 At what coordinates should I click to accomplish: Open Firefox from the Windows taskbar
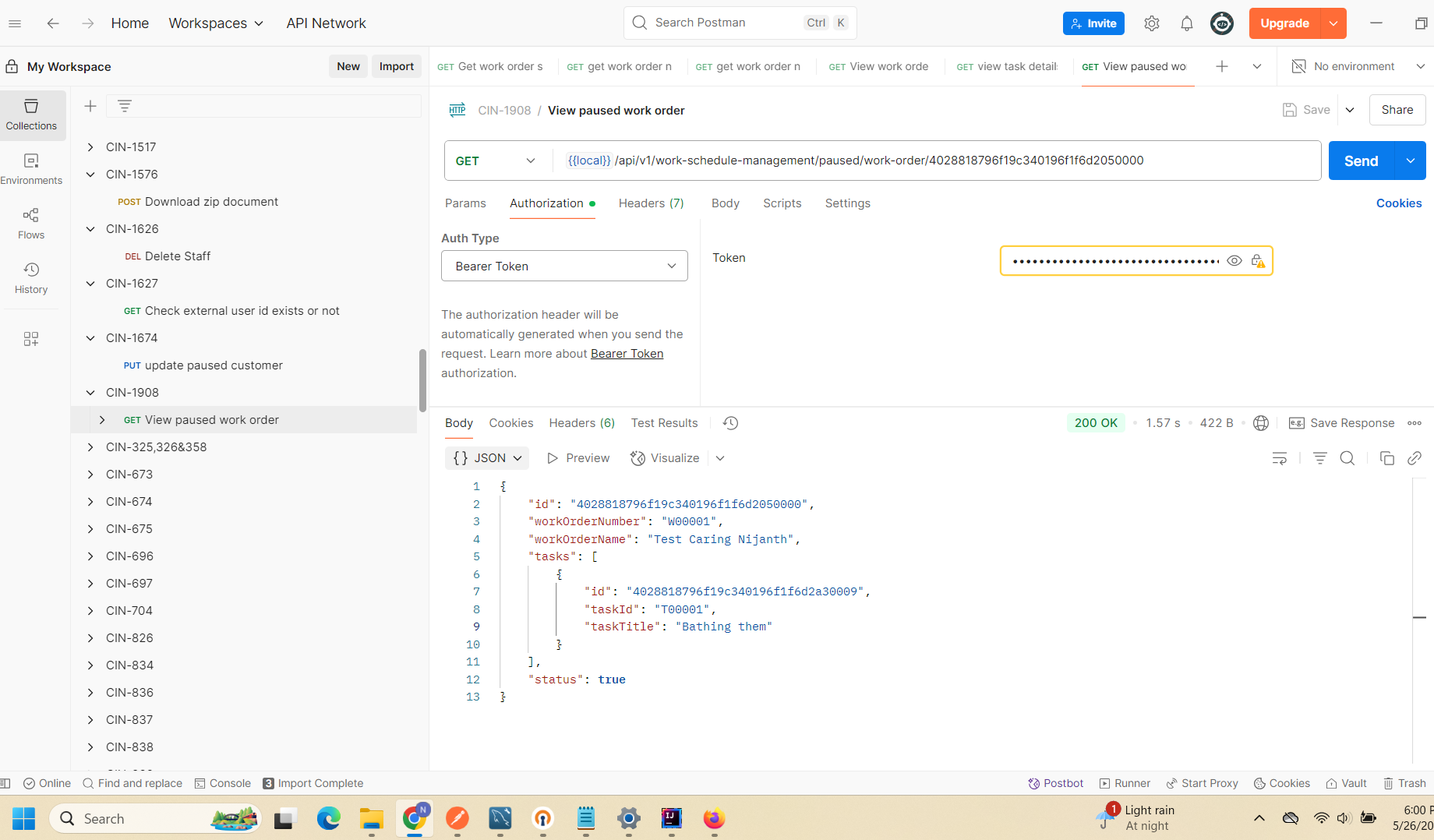coord(714,818)
